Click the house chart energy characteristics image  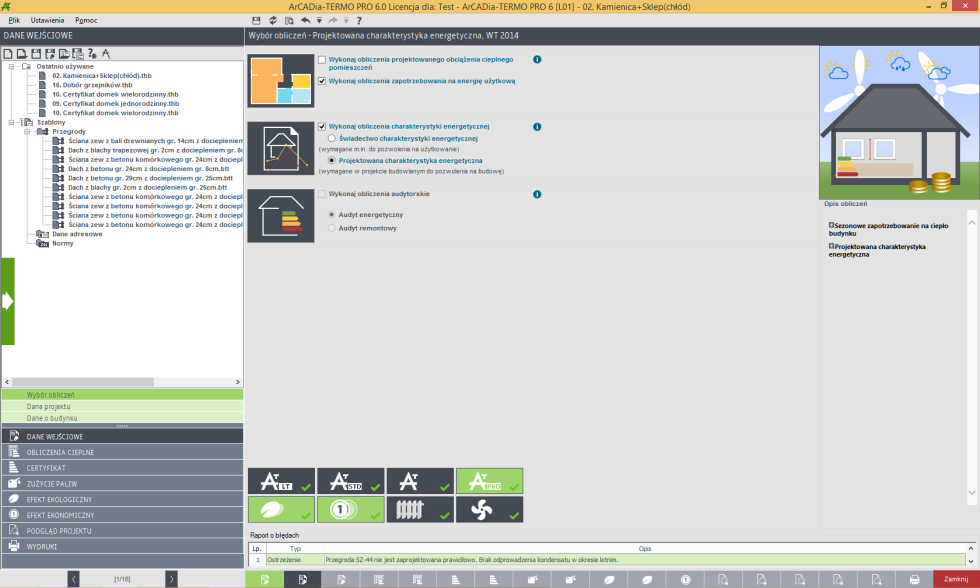[x=281, y=148]
